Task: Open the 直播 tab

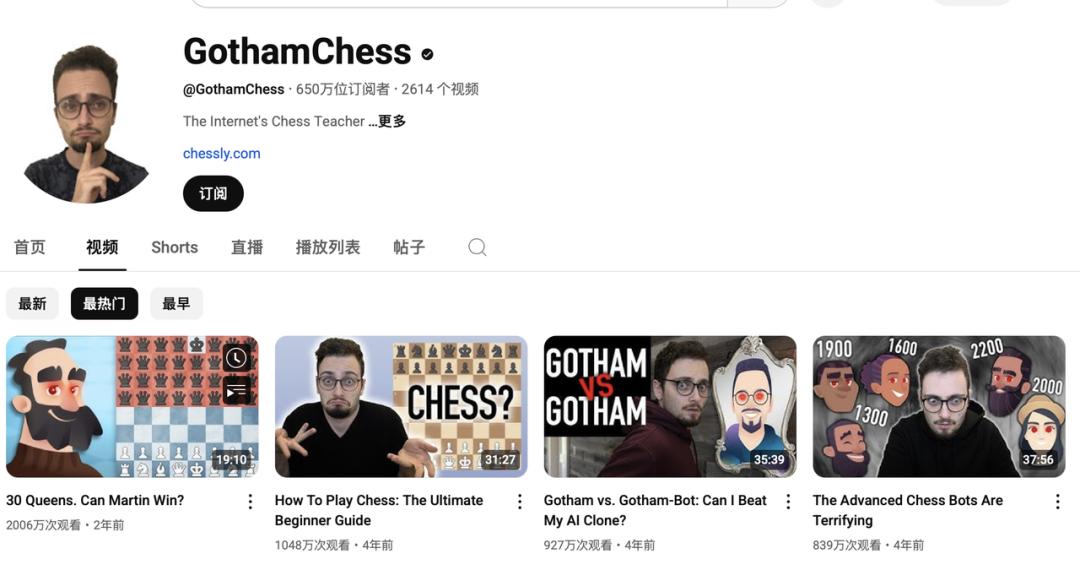Action: tap(247, 247)
